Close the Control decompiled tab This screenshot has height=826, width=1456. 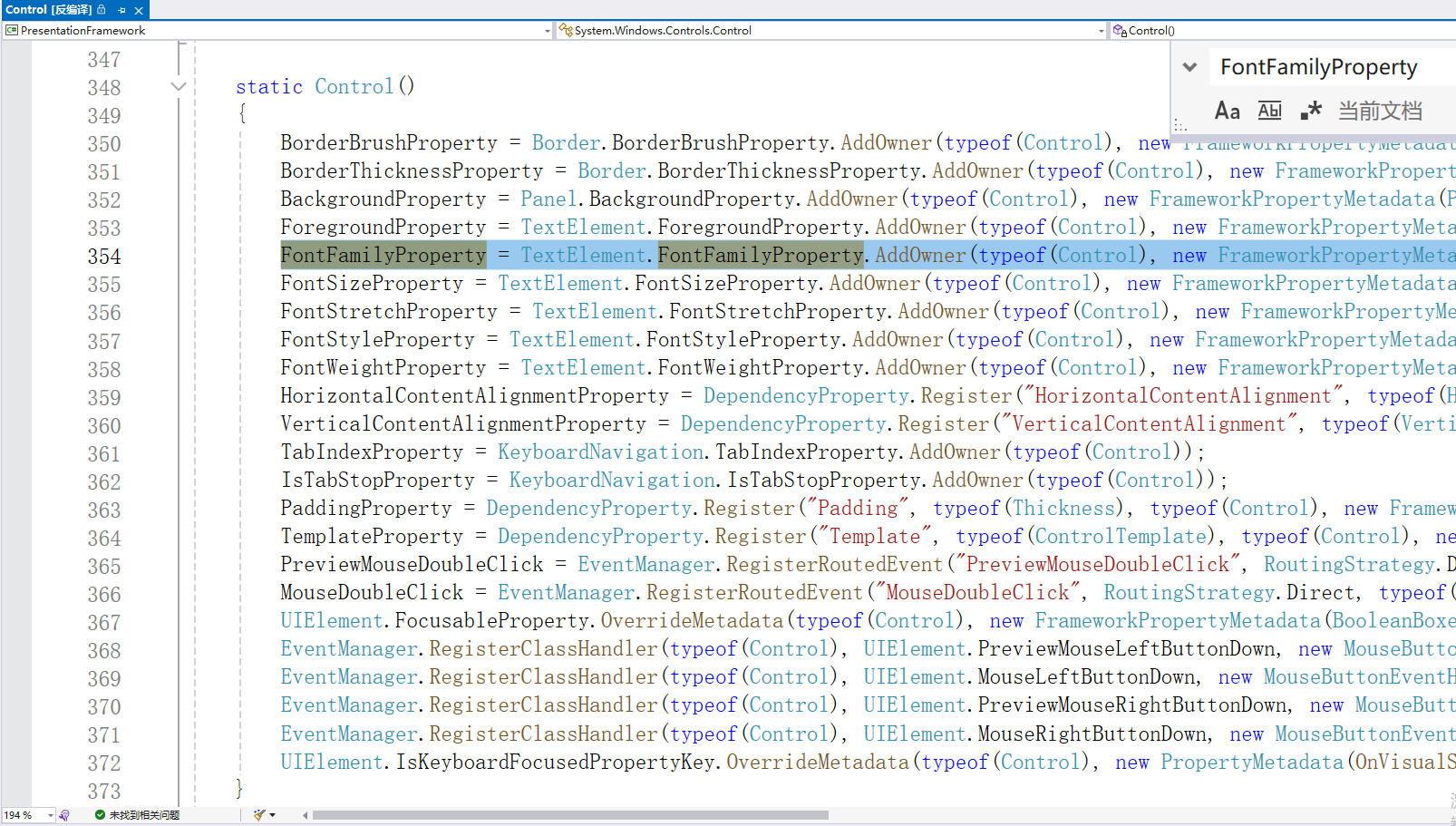(139, 10)
